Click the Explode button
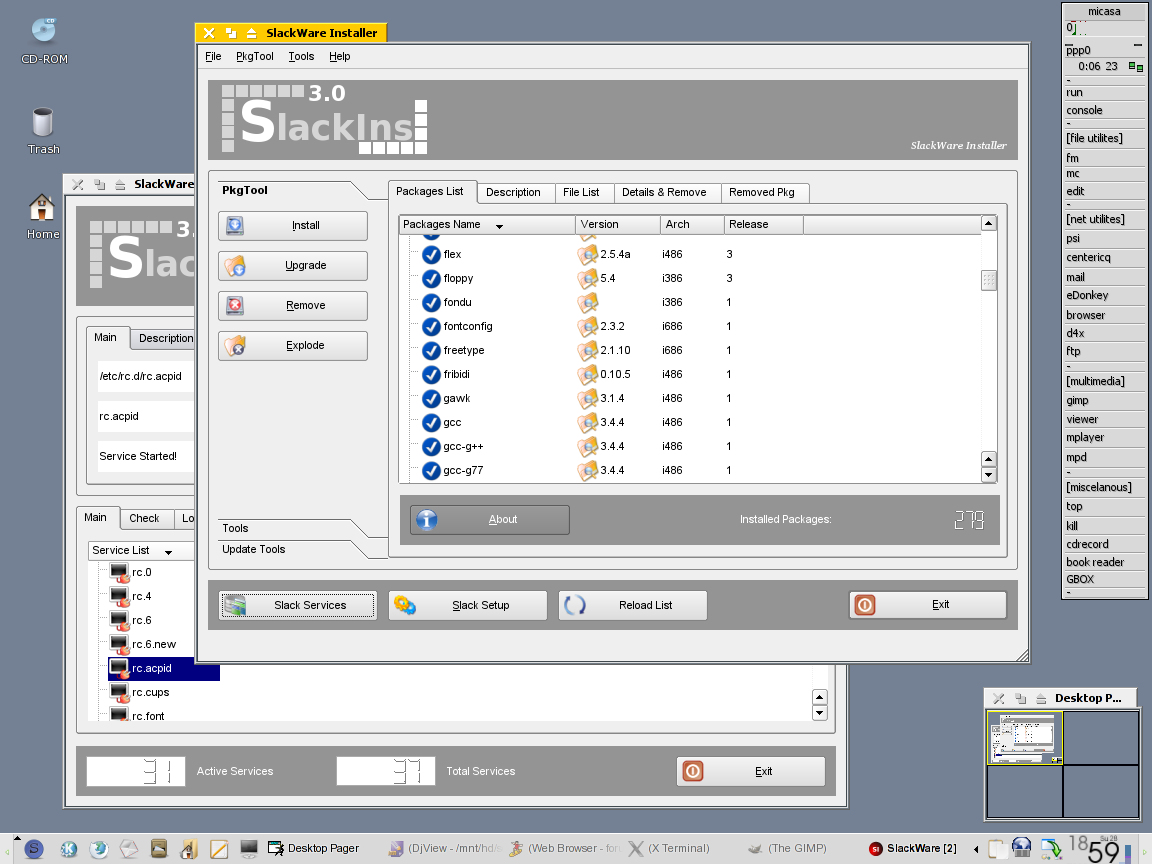The height and width of the screenshot is (864, 1152). tap(293, 345)
